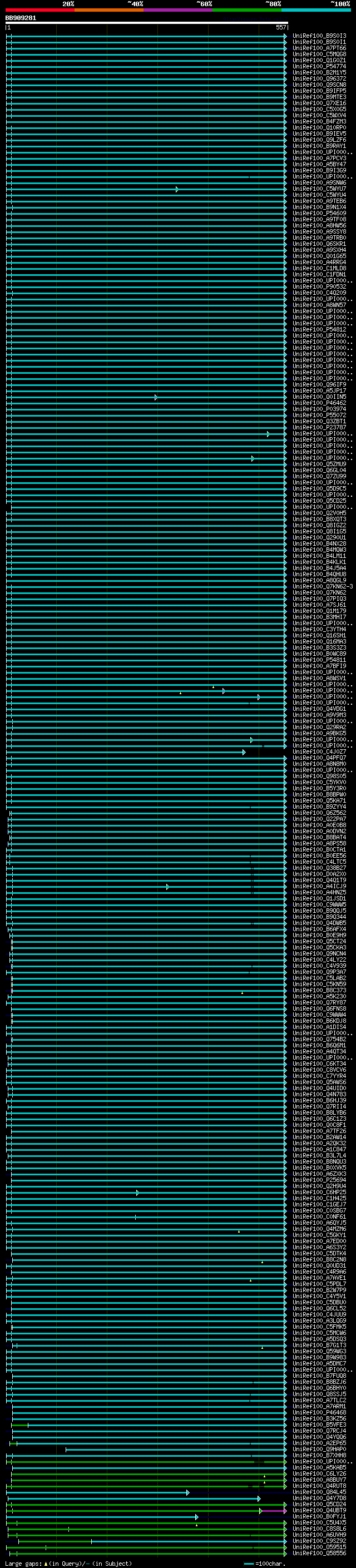
Task: Click the =100char. scale legend
Action: [264, 1563]
